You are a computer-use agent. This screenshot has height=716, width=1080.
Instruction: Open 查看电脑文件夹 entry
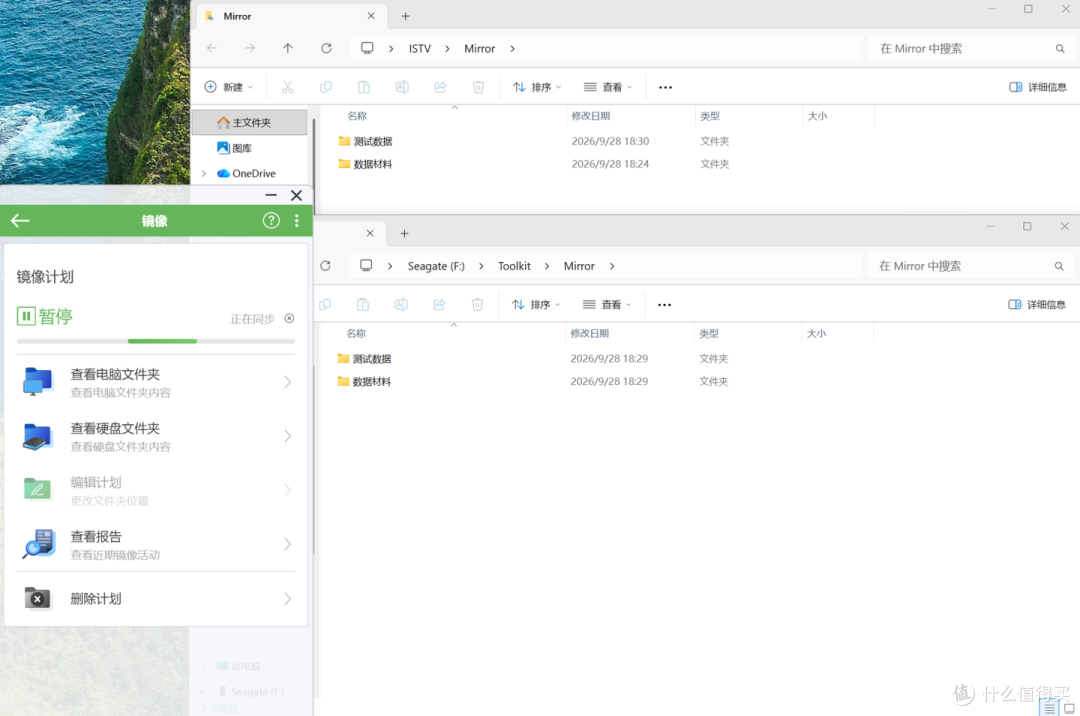point(156,382)
